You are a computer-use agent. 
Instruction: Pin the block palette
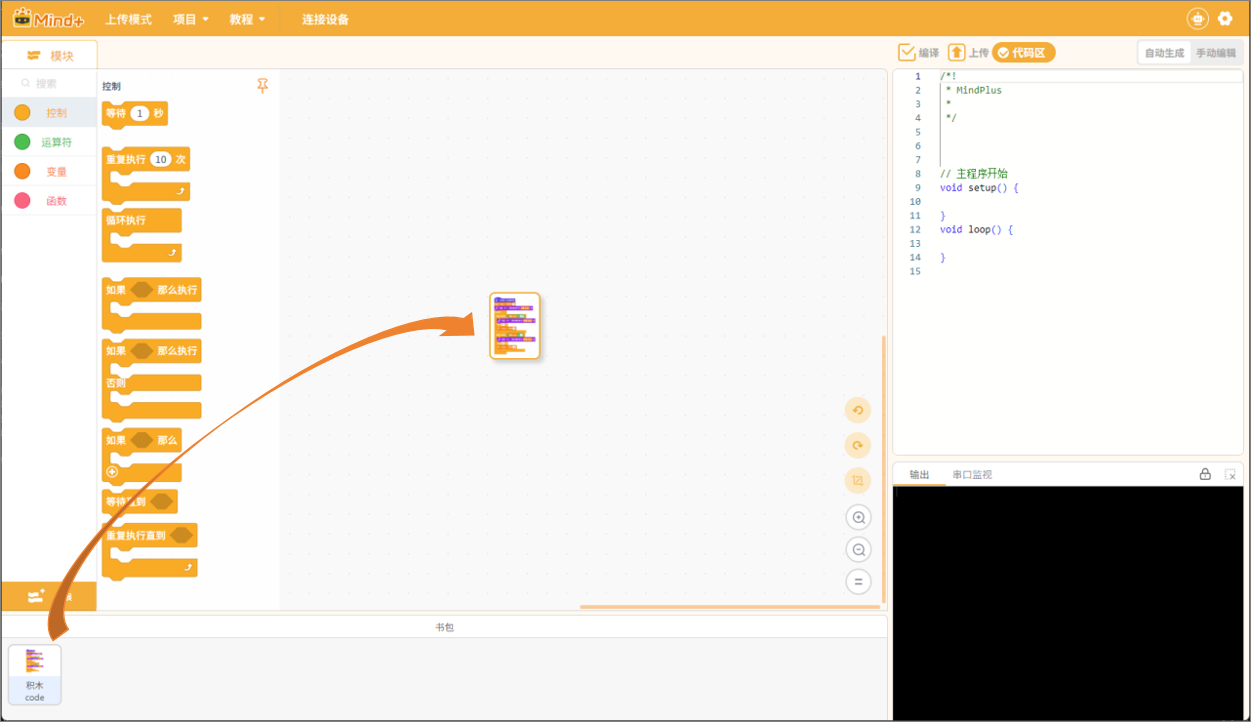263,86
